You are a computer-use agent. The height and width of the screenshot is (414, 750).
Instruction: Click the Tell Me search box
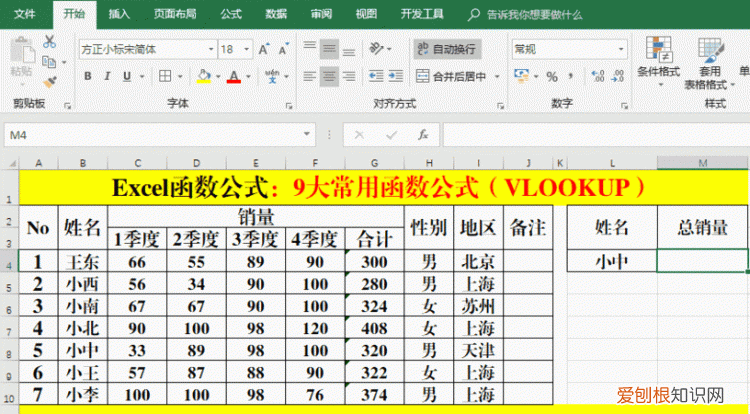525,15
